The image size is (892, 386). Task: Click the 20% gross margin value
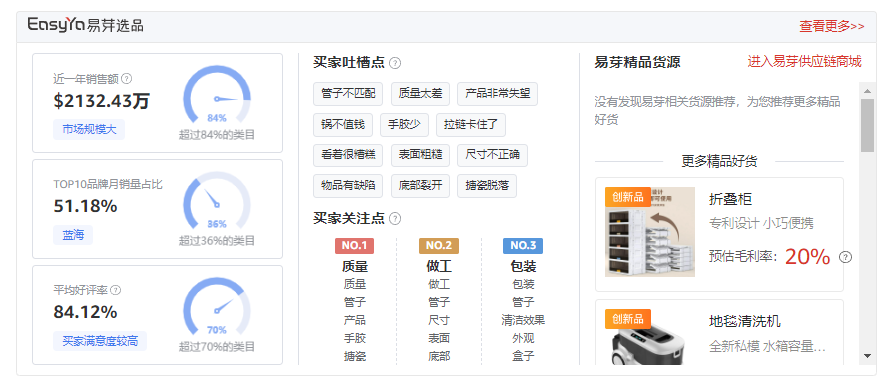coord(808,257)
